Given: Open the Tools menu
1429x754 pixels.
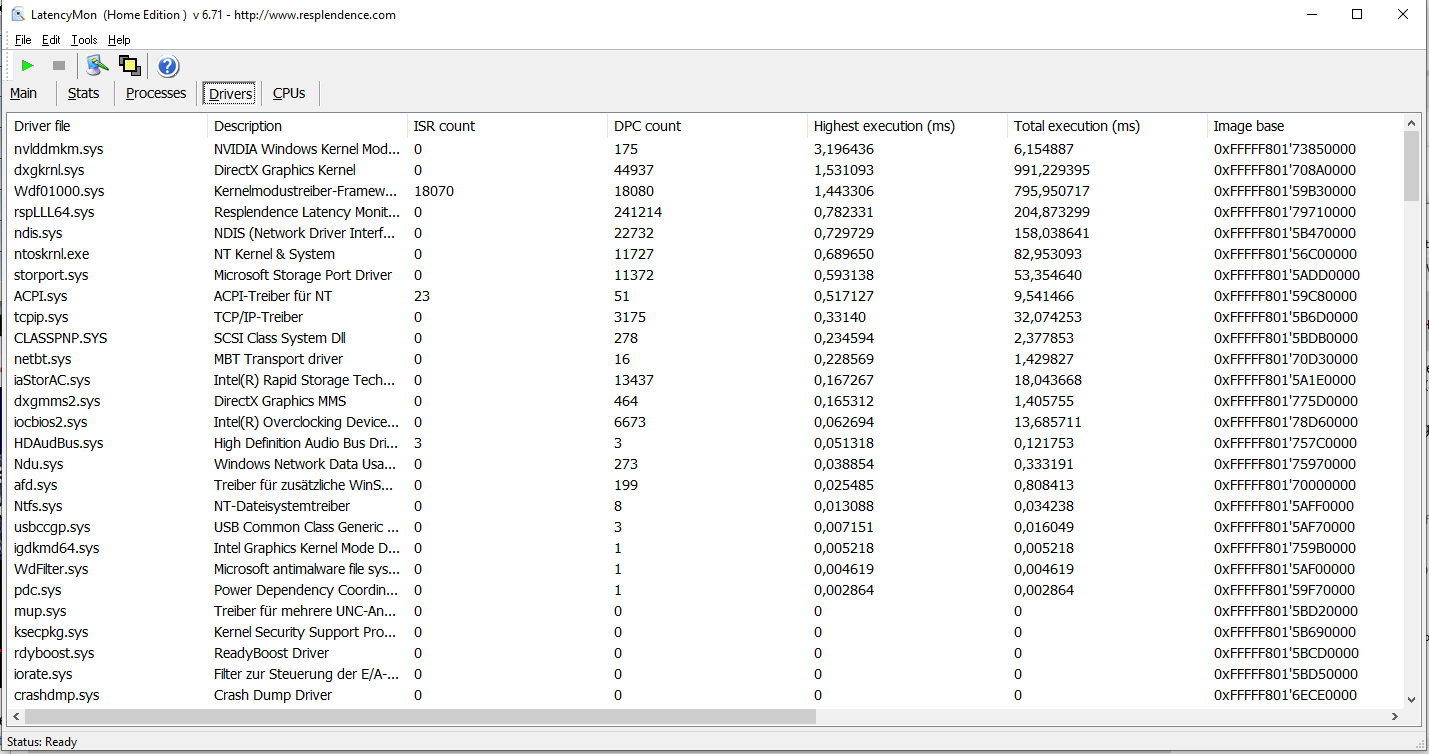Looking at the screenshot, I should tap(84, 40).
